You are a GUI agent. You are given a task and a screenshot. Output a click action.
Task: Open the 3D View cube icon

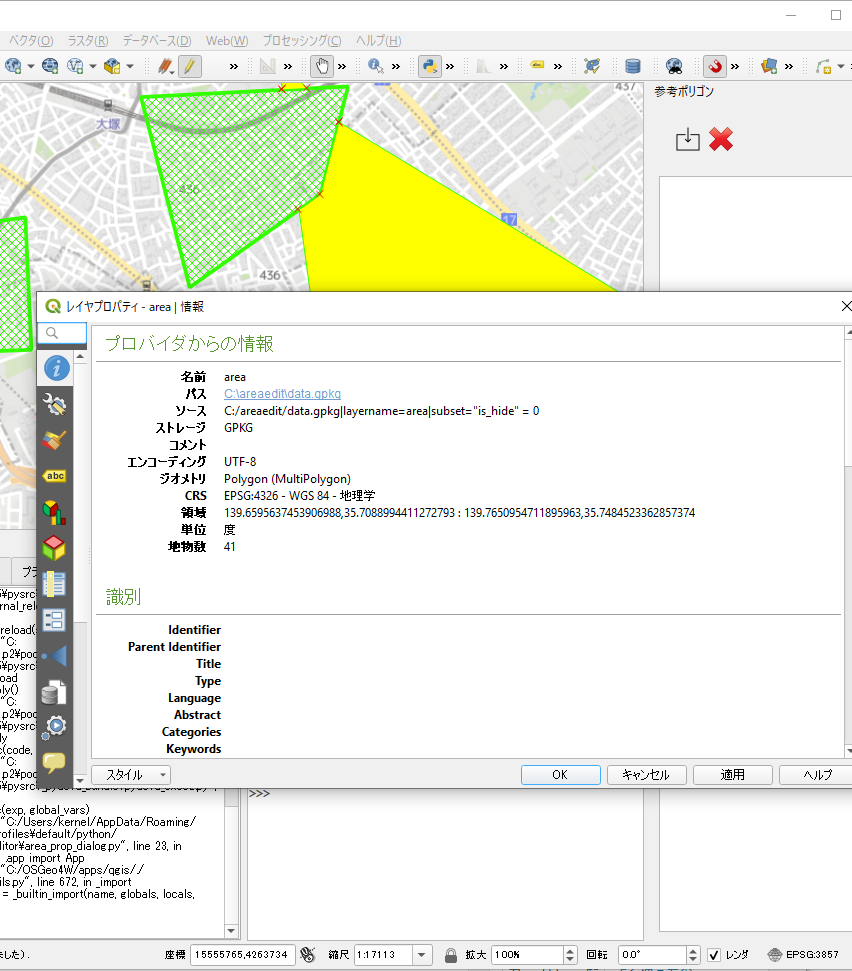55,548
